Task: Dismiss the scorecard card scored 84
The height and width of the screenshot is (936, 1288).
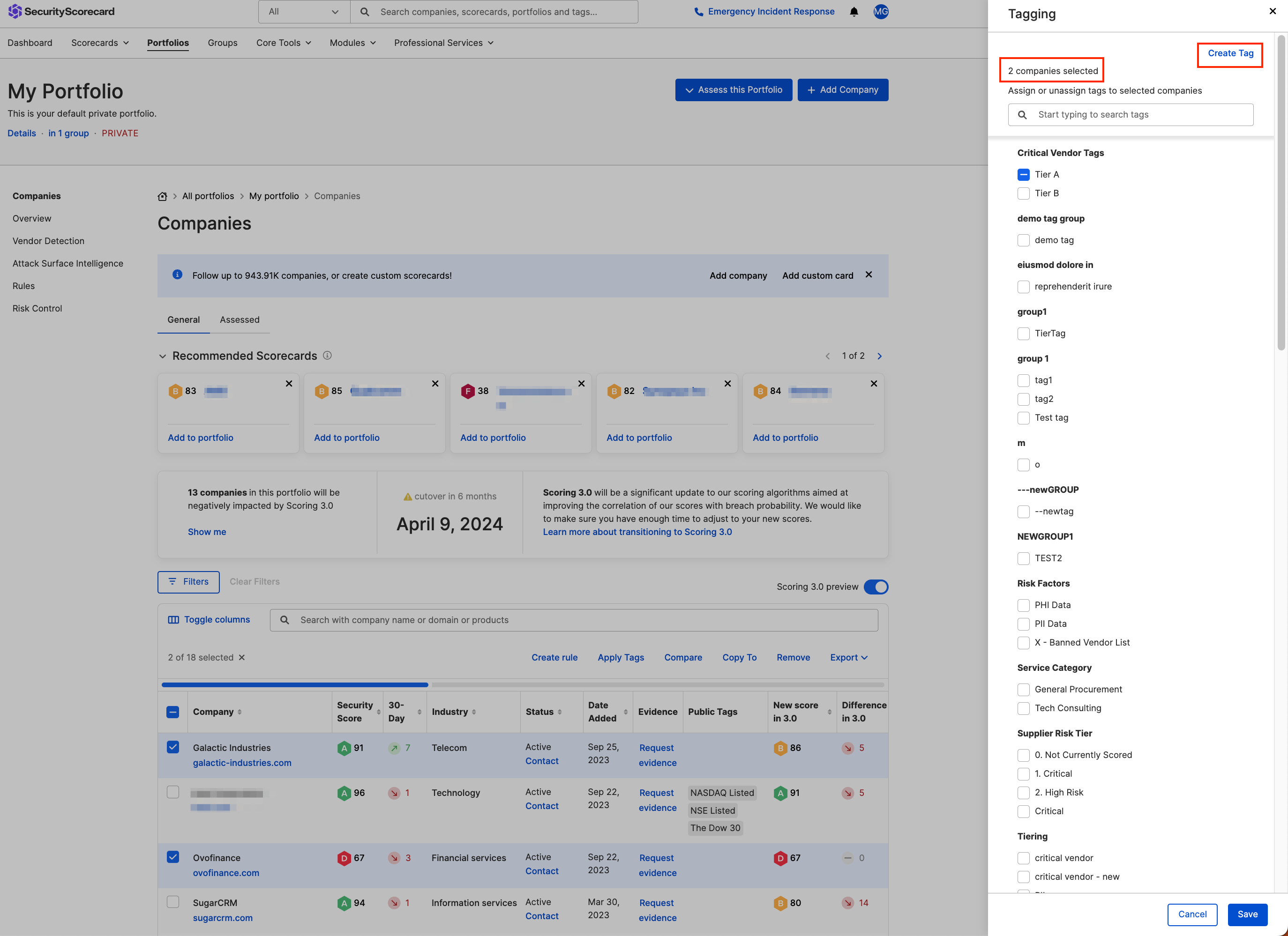Action: point(874,384)
